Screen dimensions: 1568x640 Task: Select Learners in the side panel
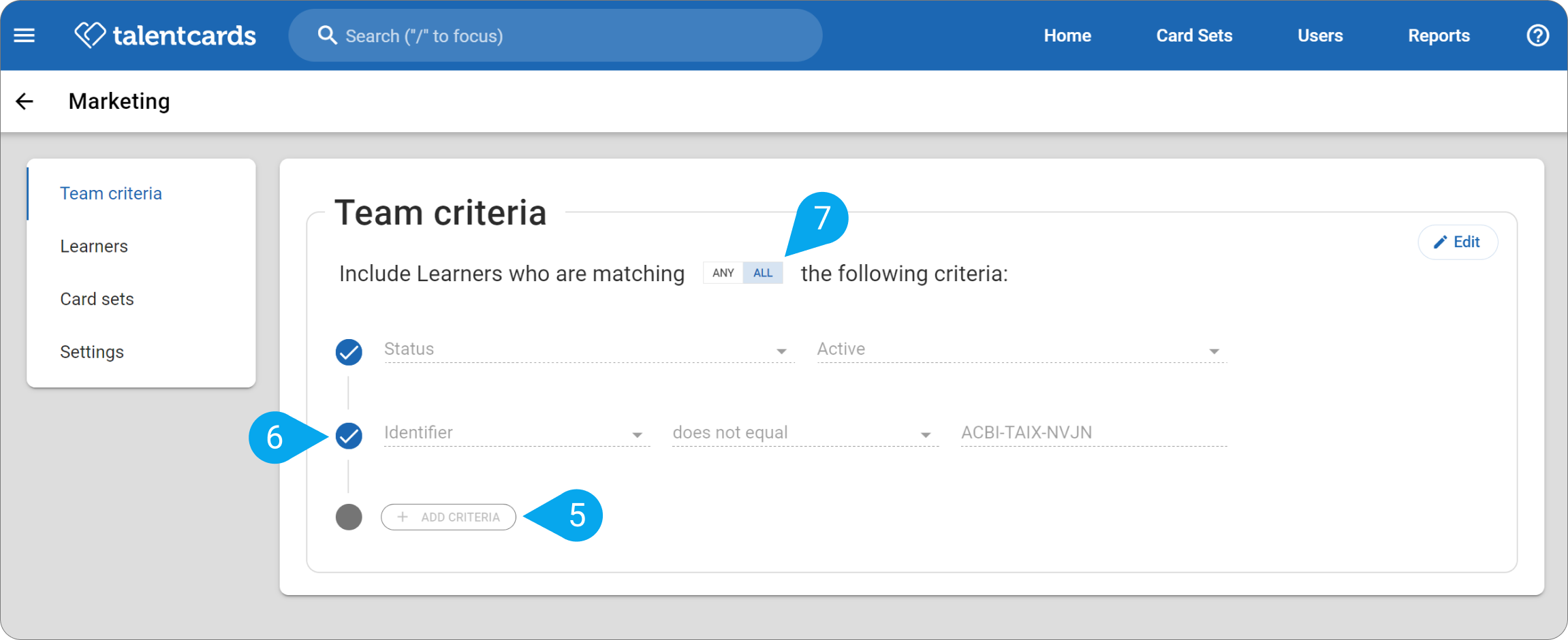pos(94,246)
